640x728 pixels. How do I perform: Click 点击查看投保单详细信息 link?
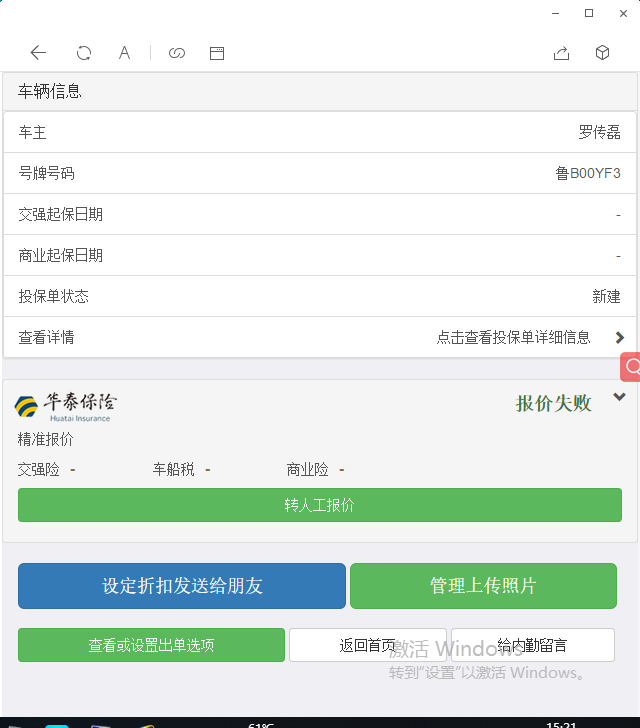pos(513,338)
